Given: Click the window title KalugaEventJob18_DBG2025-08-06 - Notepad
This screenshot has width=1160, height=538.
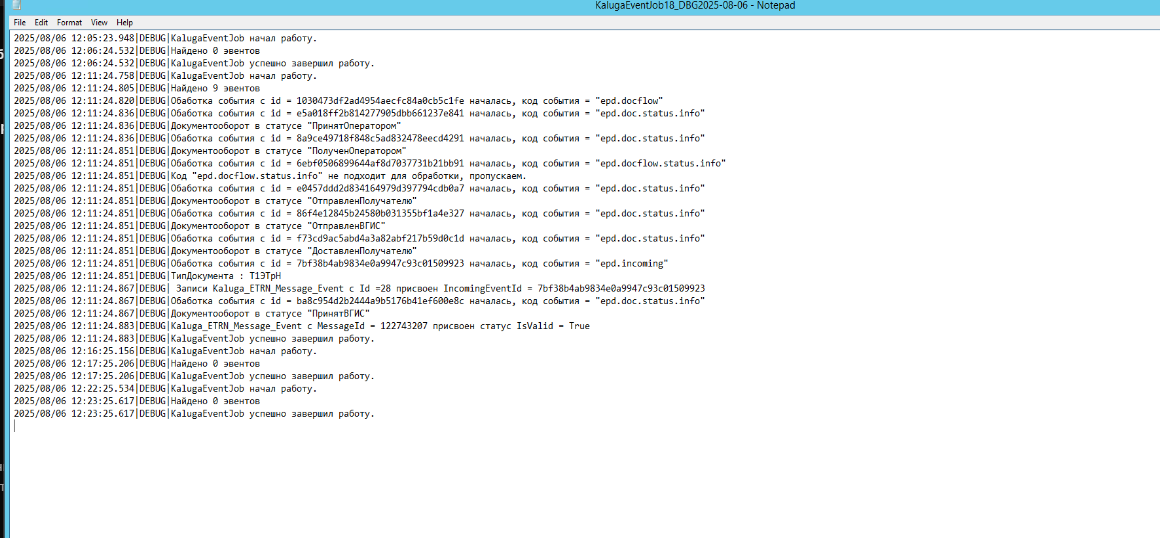Looking at the screenshot, I should [x=695, y=5].
